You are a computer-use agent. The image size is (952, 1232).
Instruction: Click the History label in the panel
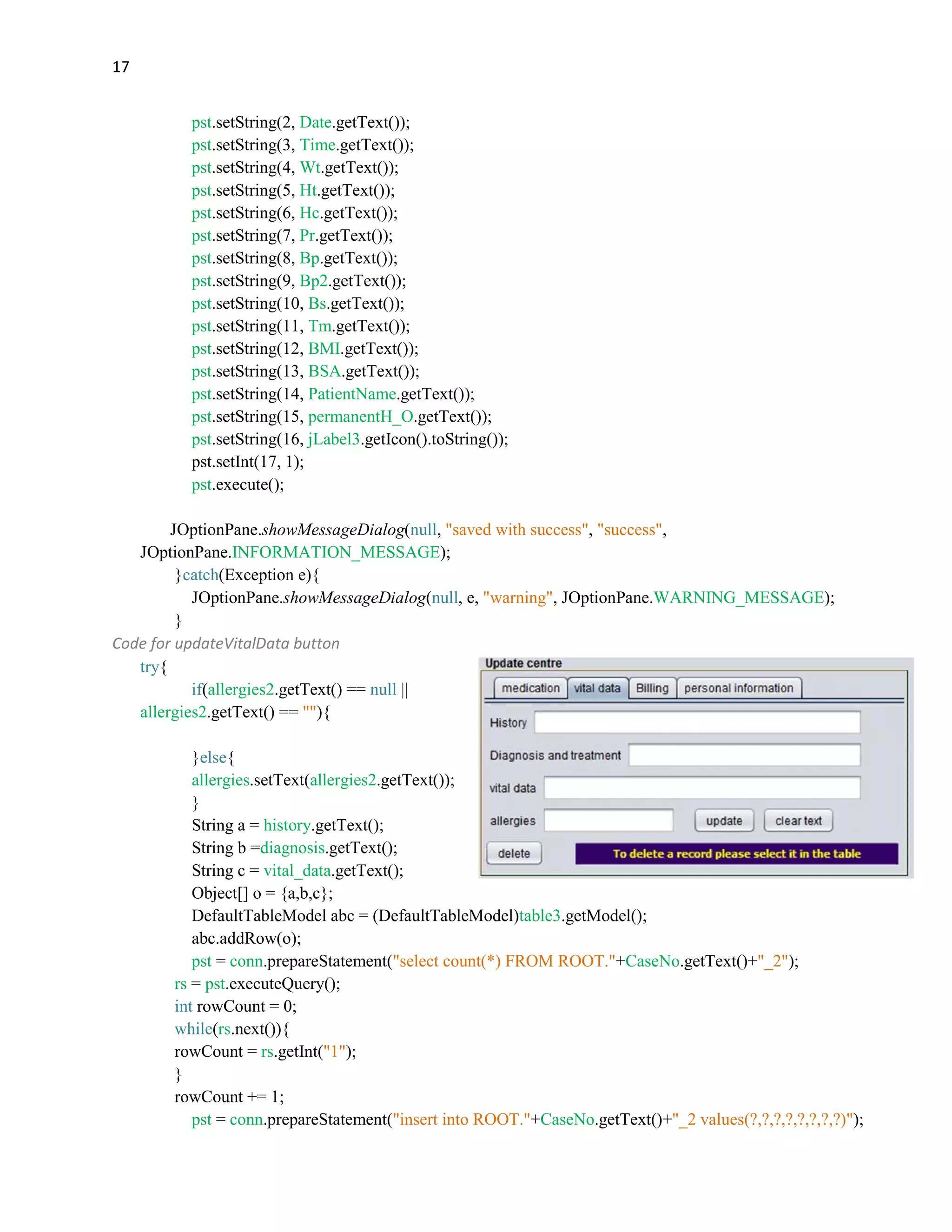[508, 722]
